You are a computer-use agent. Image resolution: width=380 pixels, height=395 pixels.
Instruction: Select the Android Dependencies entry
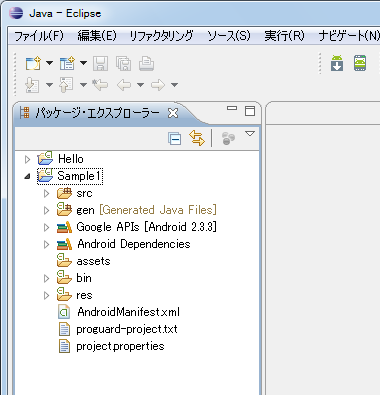pyautogui.click(x=134, y=244)
